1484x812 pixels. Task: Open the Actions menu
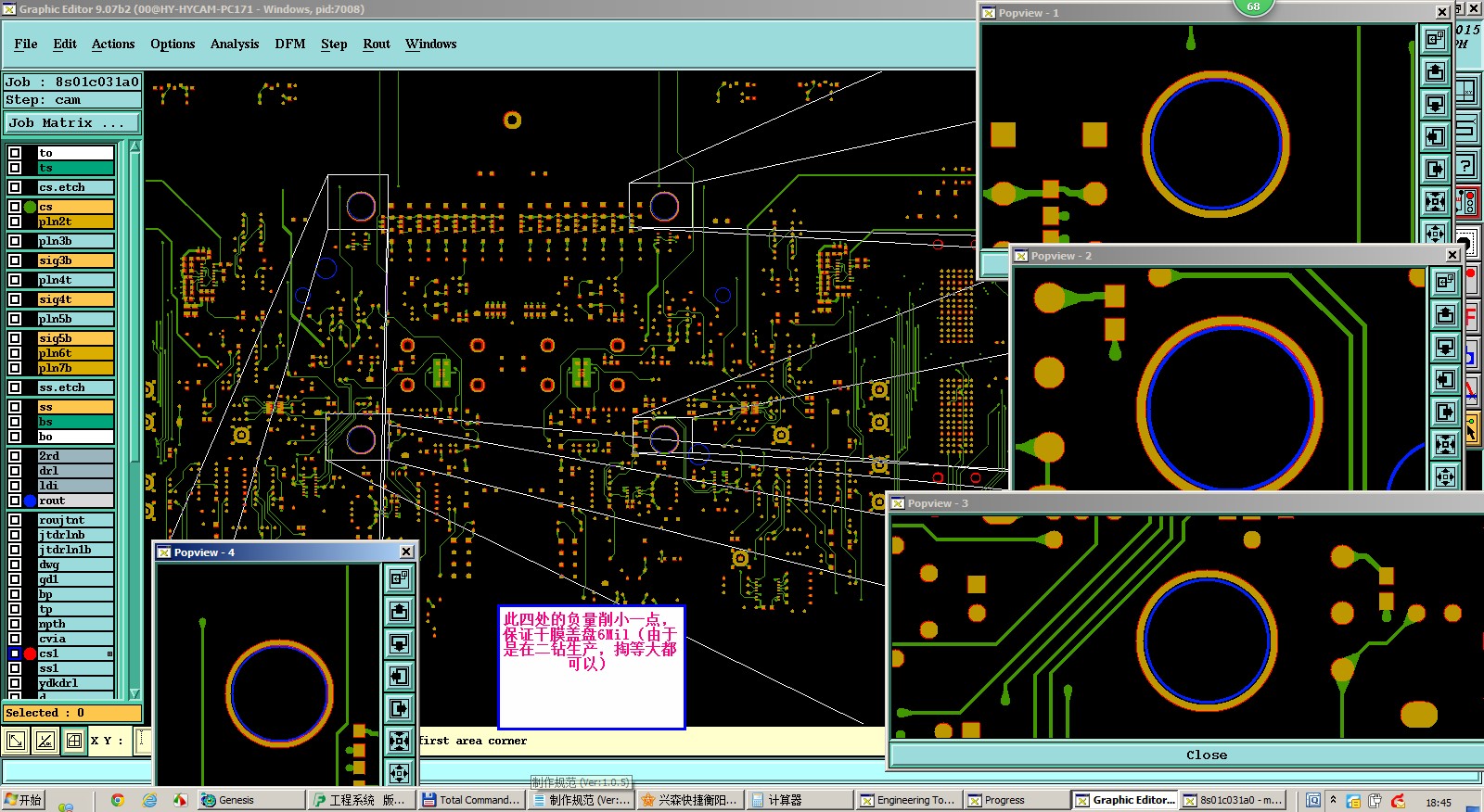pos(113,44)
